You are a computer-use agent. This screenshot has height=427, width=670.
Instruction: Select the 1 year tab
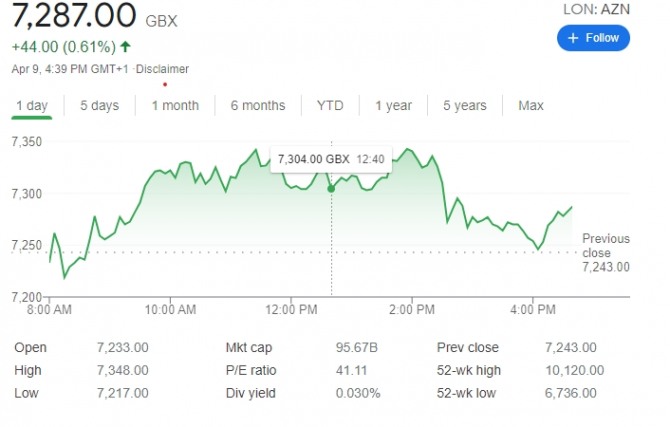pos(393,105)
